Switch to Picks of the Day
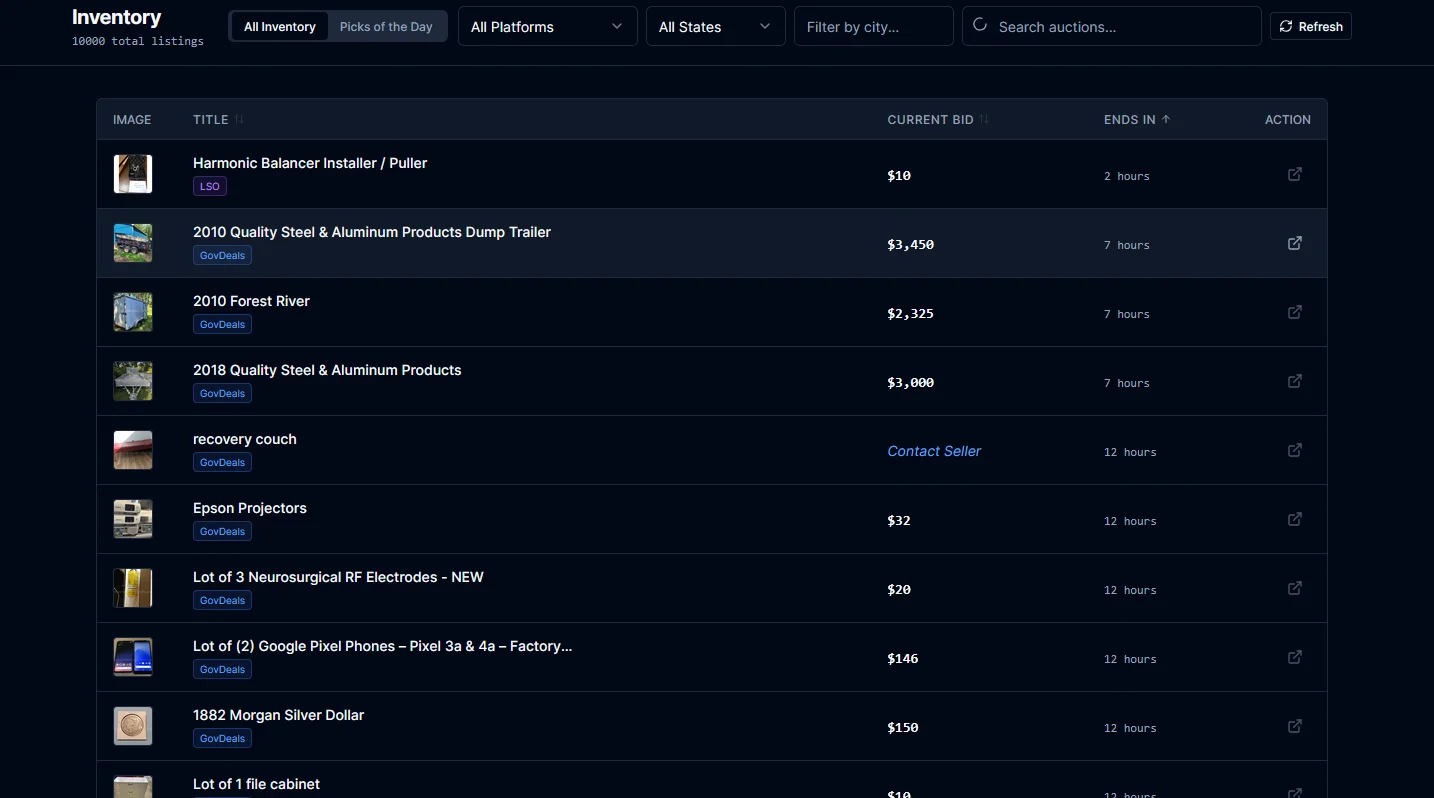1434x798 pixels. click(386, 27)
